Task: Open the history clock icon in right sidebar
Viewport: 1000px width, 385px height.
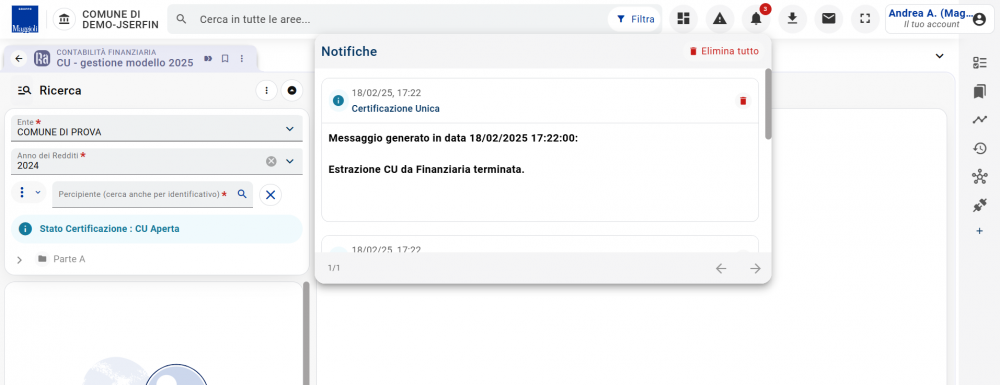Action: tap(980, 149)
